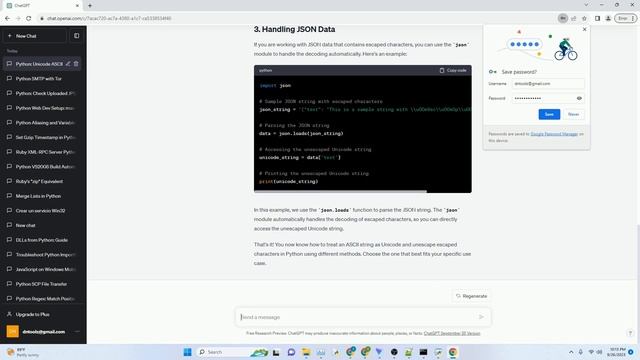Collapse the sidebar with the panel icon

coord(77,36)
